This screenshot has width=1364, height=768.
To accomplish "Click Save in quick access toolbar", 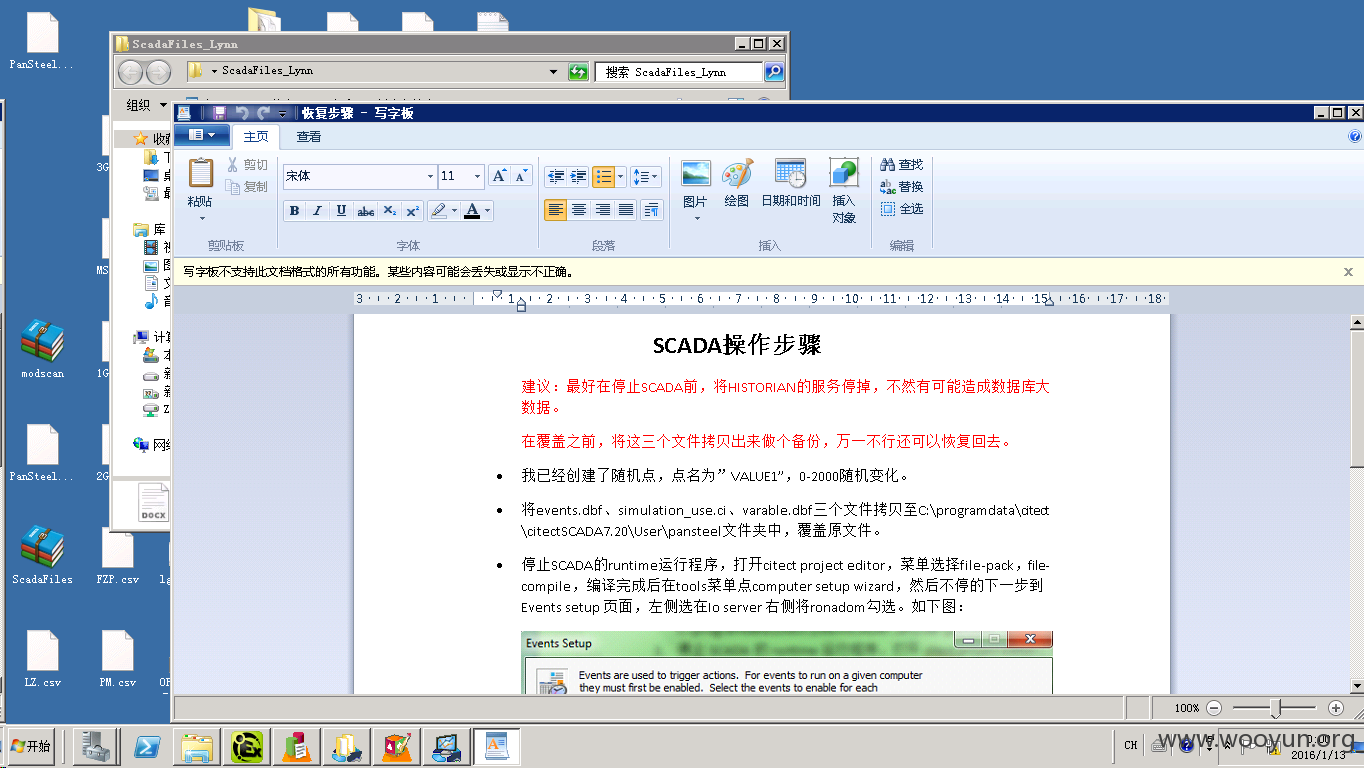I will click(x=219, y=113).
